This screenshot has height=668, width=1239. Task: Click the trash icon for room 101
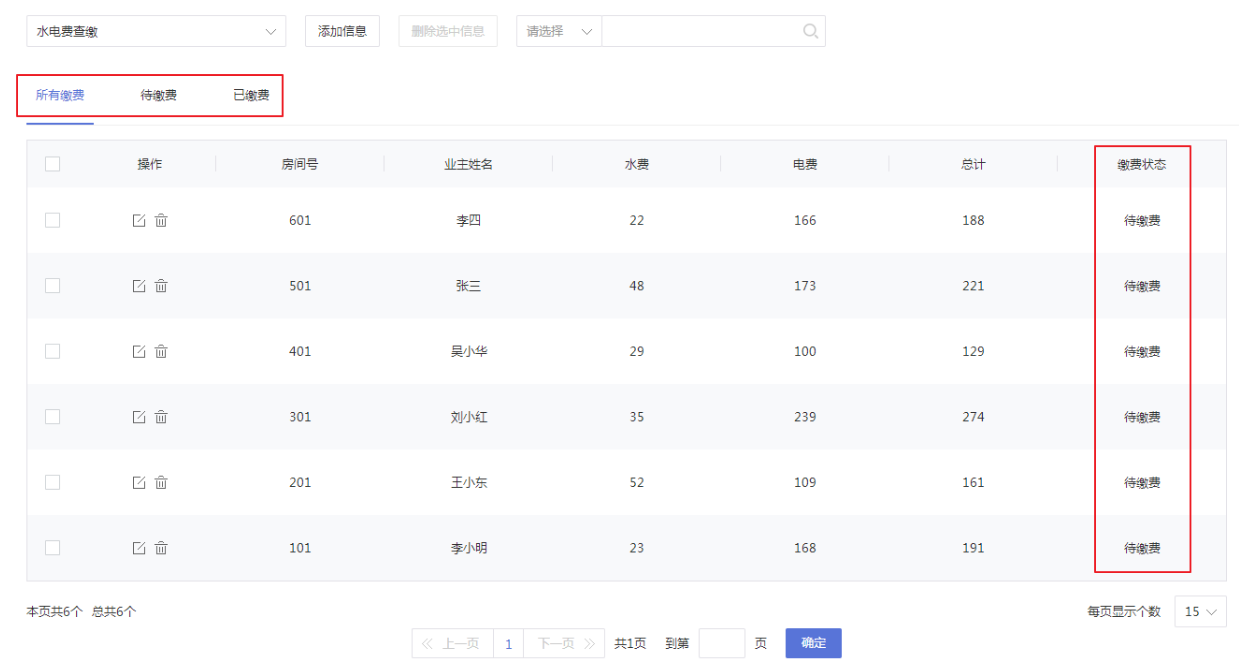(161, 548)
